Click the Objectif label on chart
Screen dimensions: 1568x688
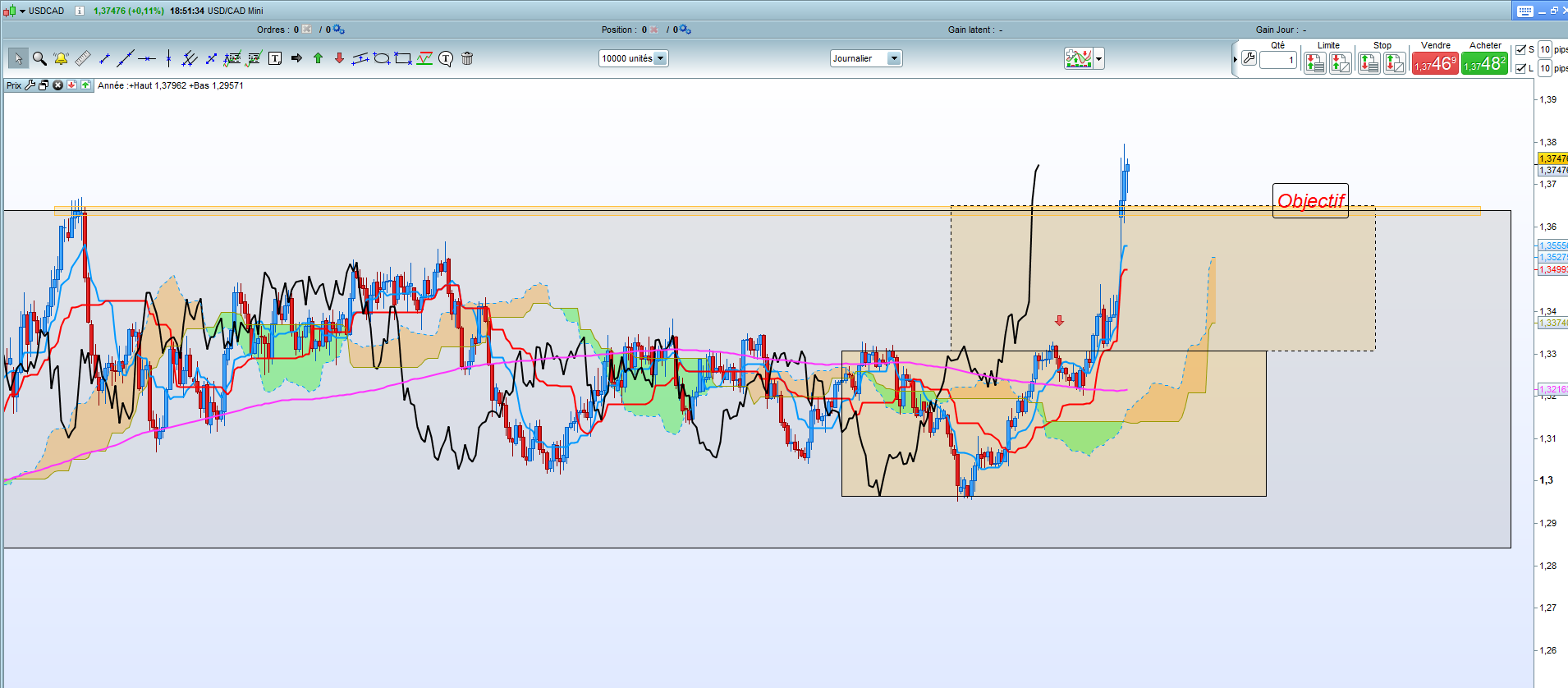(1310, 200)
